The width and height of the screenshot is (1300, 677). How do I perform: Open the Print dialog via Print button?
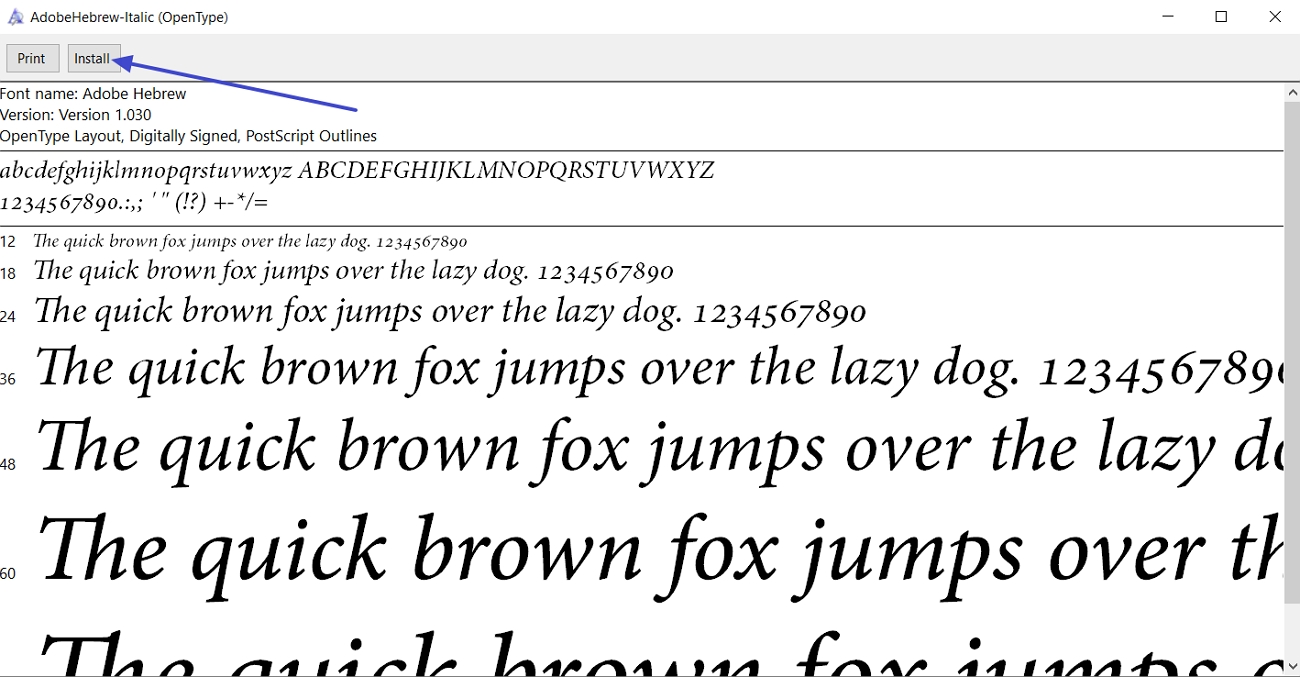(x=32, y=58)
